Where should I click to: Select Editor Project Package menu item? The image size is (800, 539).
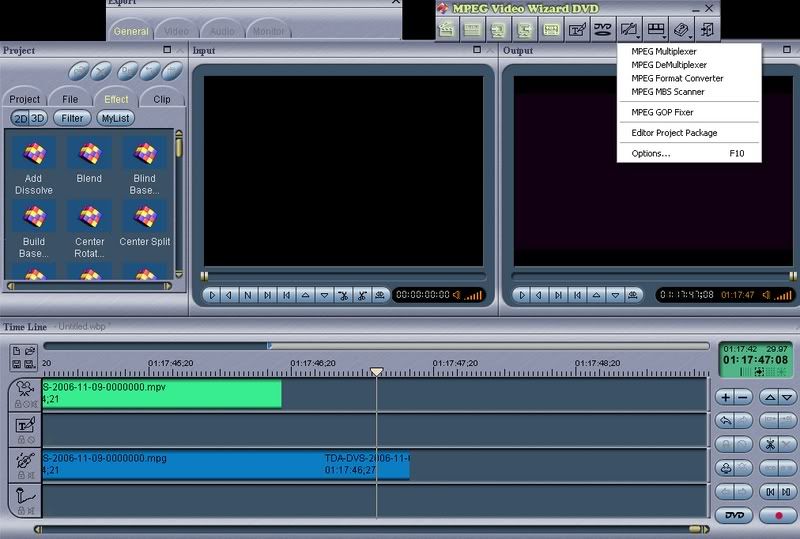(x=674, y=133)
